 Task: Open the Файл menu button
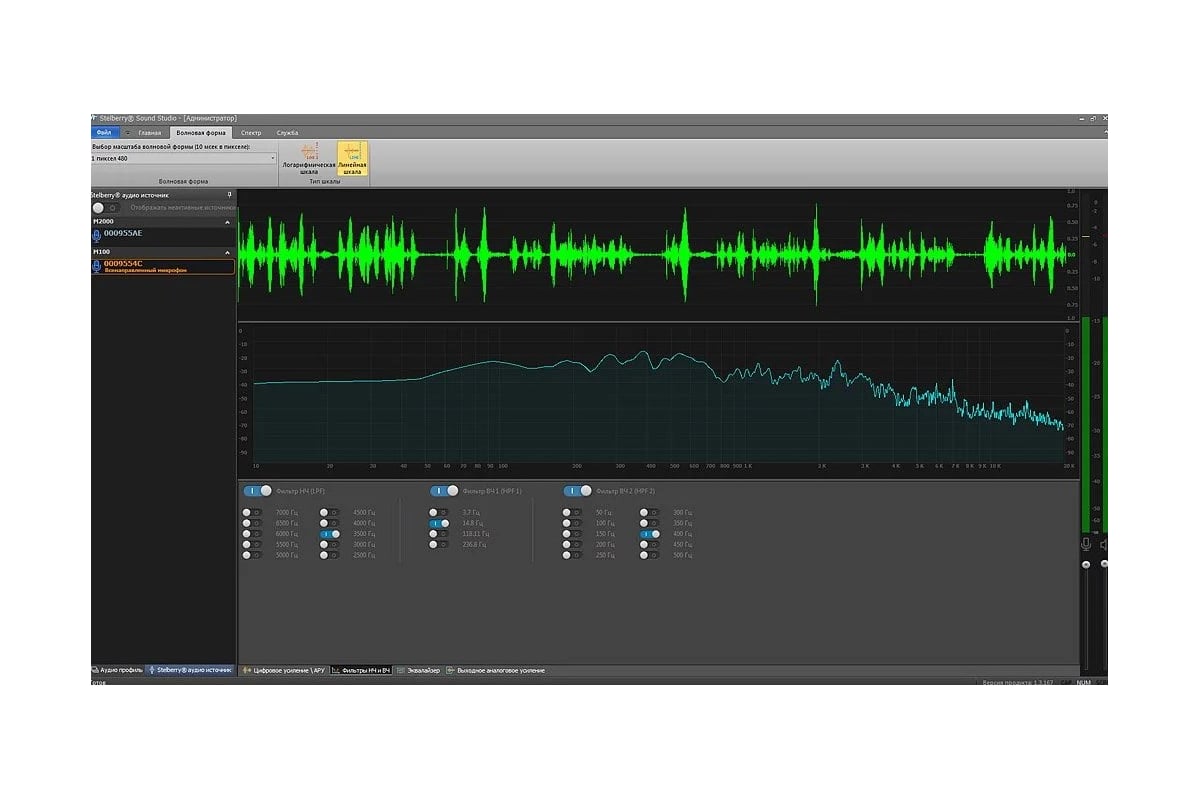pos(104,132)
